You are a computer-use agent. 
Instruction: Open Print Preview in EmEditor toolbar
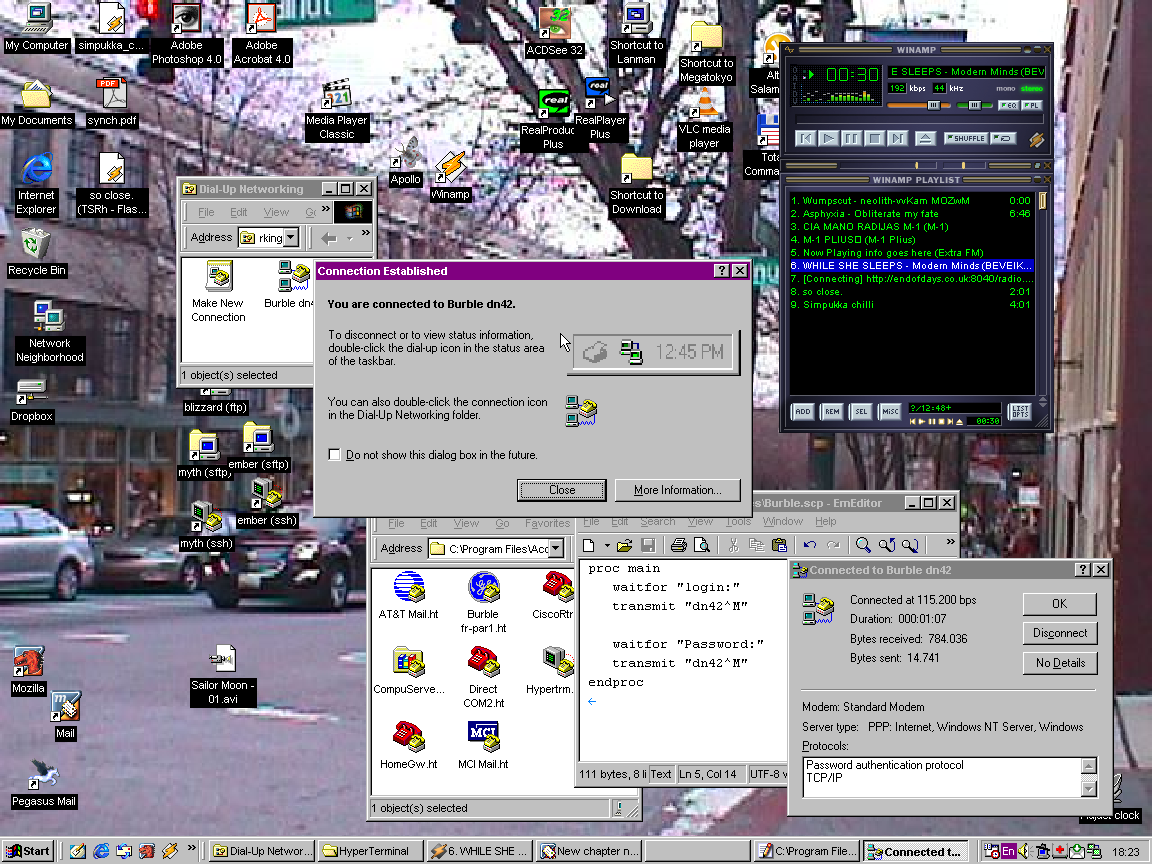click(x=701, y=545)
